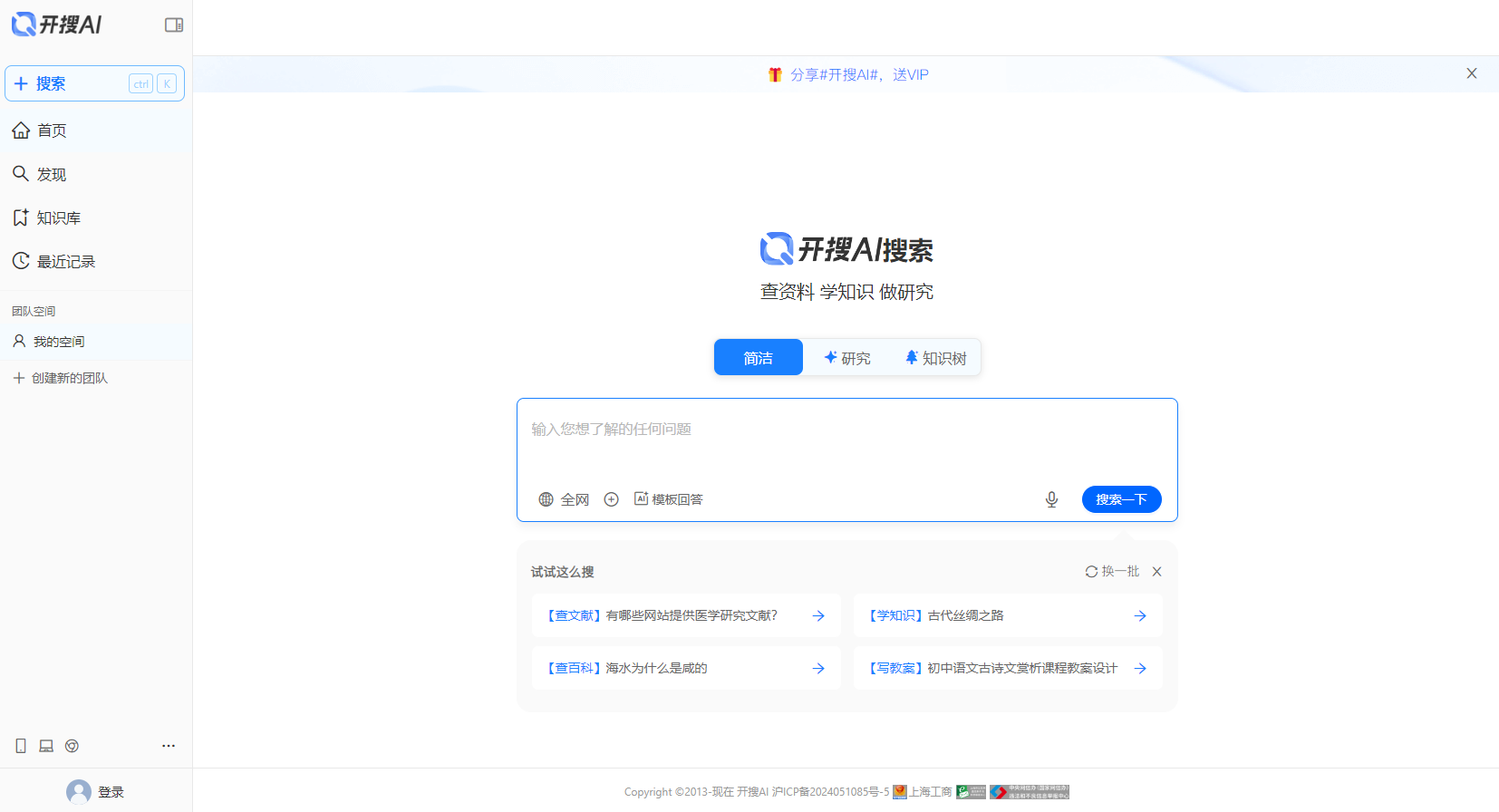This screenshot has width=1499, height=812.
Task: Click the Chrome browser extension icon
Action: (x=72, y=746)
